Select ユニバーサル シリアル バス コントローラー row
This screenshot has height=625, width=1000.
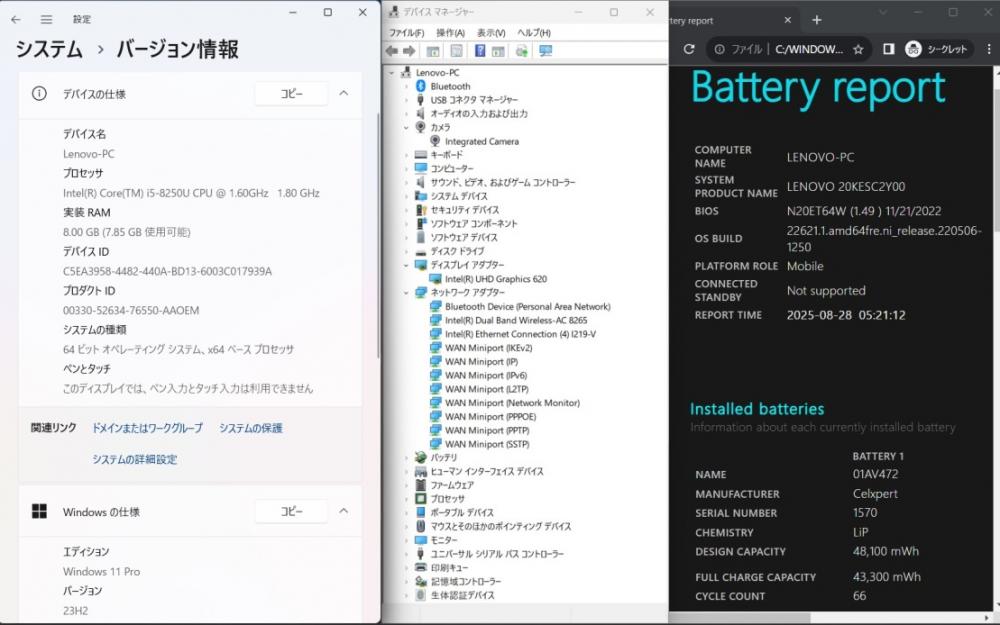tap(497, 554)
